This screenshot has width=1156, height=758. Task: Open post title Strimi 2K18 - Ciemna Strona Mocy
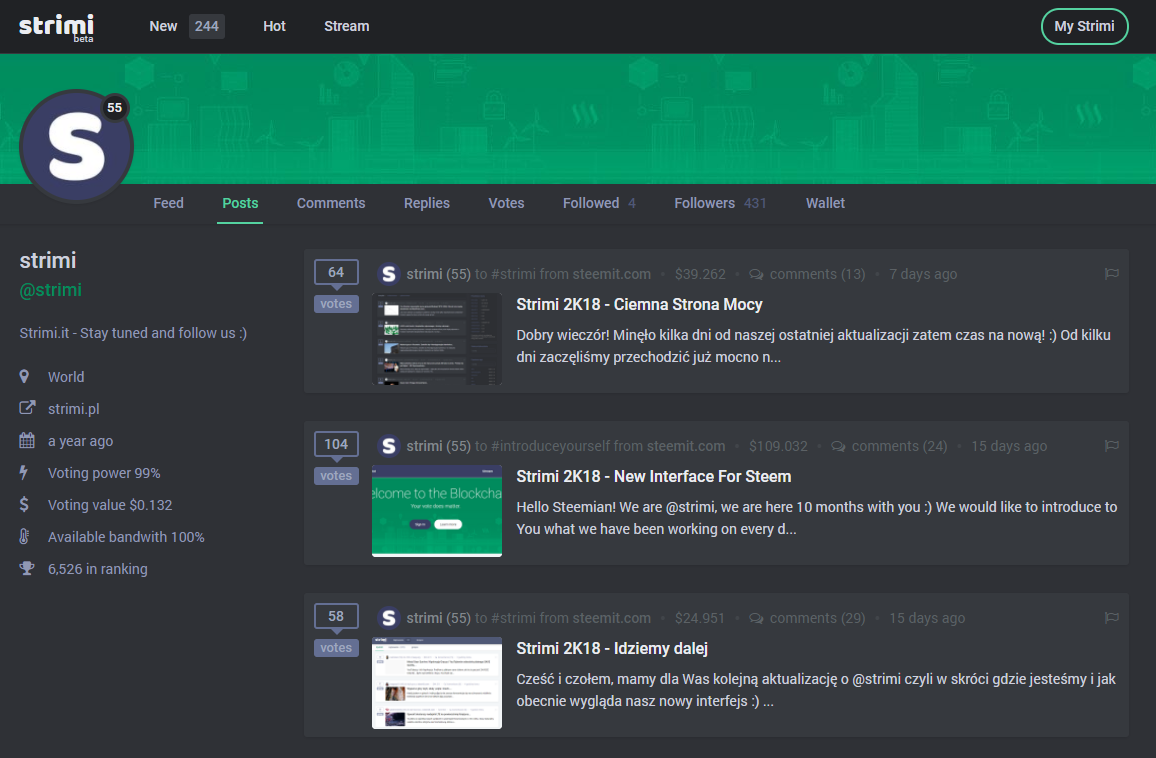(639, 305)
